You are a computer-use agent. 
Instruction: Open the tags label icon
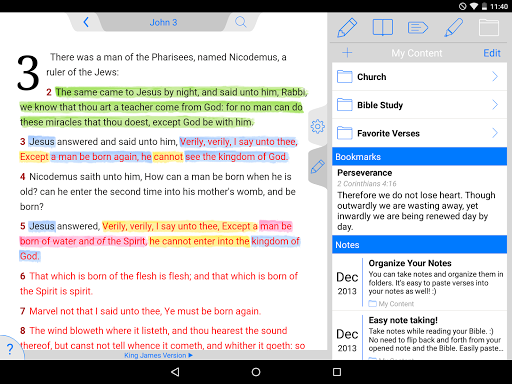coord(418,28)
